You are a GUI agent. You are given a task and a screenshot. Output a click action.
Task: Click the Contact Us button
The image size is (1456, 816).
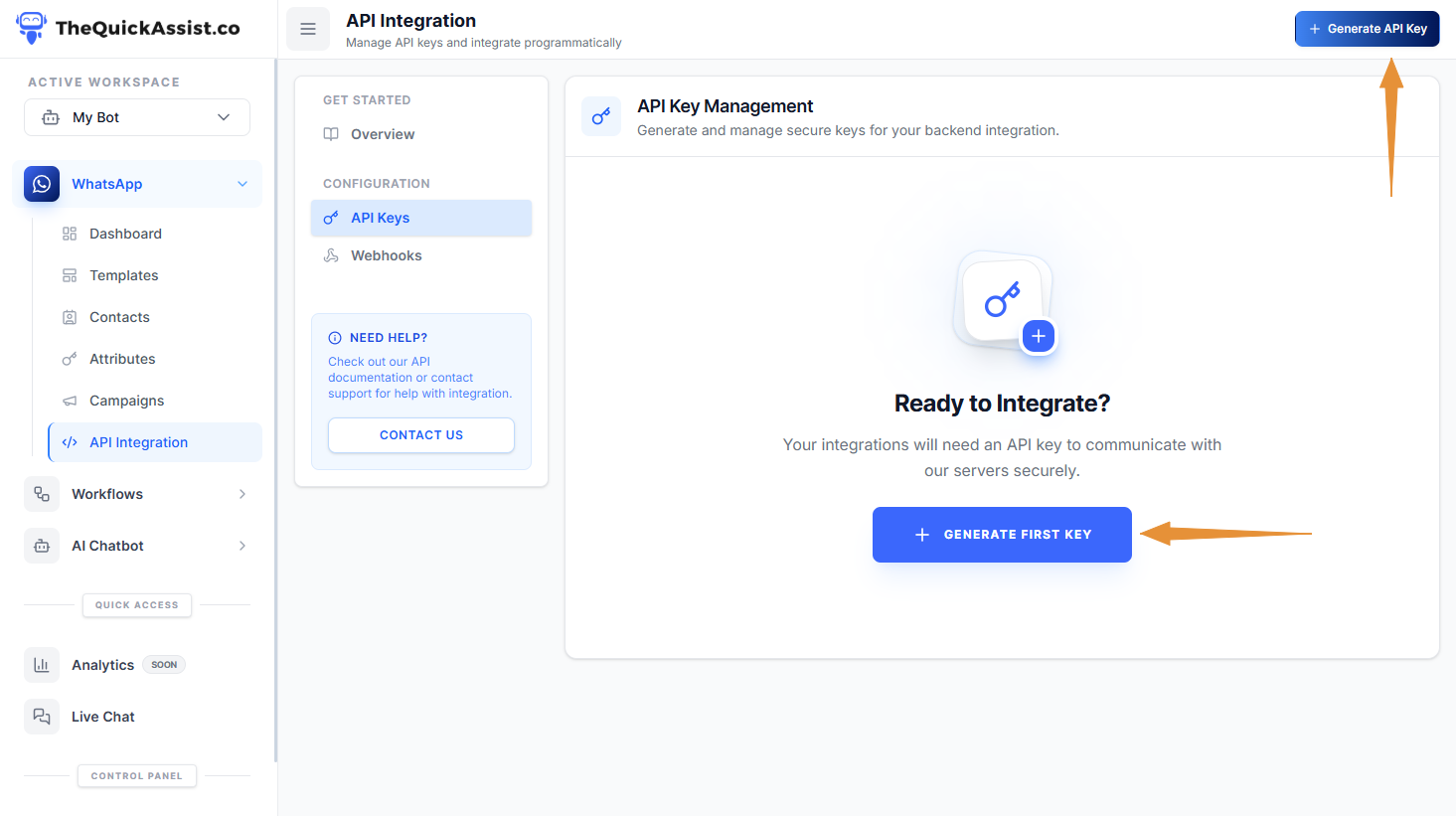pyautogui.click(x=420, y=435)
